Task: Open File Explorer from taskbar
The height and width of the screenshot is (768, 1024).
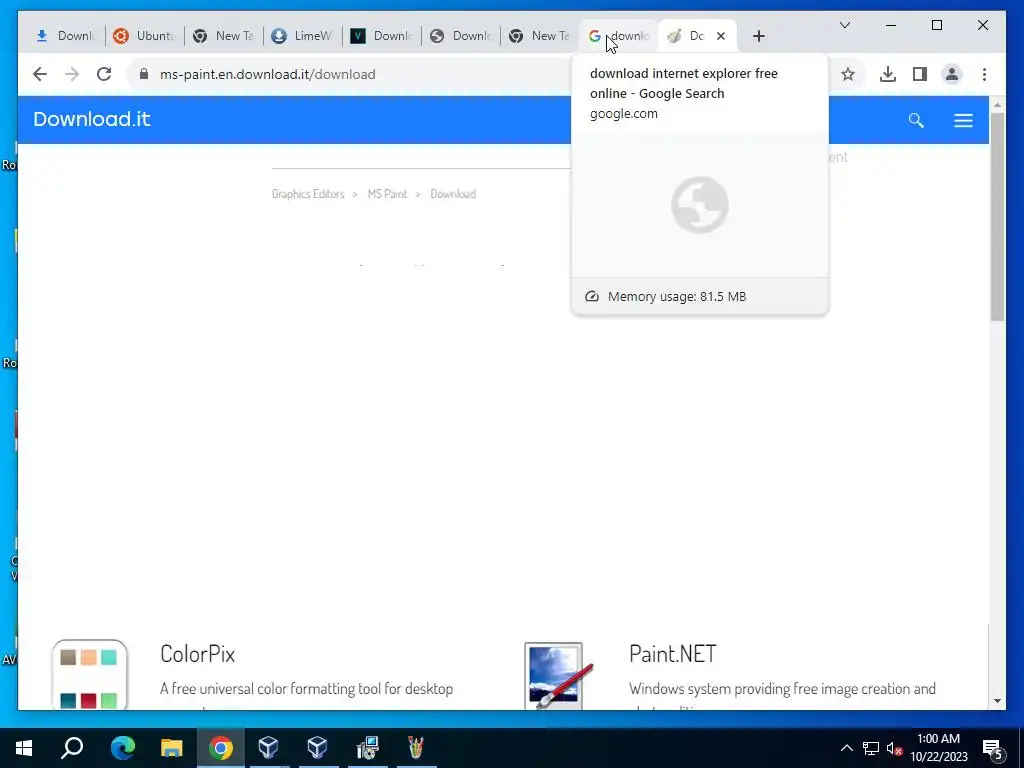Action: point(172,747)
